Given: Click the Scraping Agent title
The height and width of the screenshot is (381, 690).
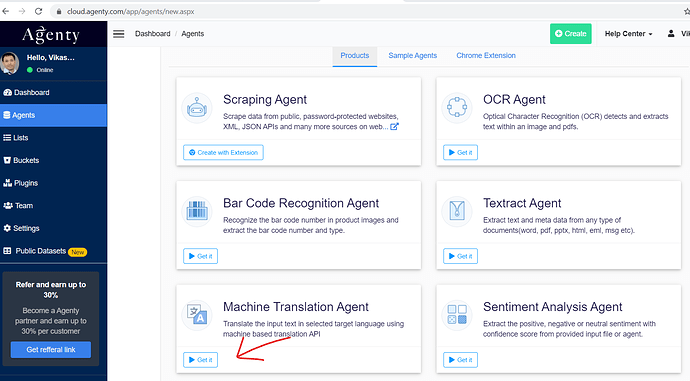Looking at the screenshot, I should [265, 99].
